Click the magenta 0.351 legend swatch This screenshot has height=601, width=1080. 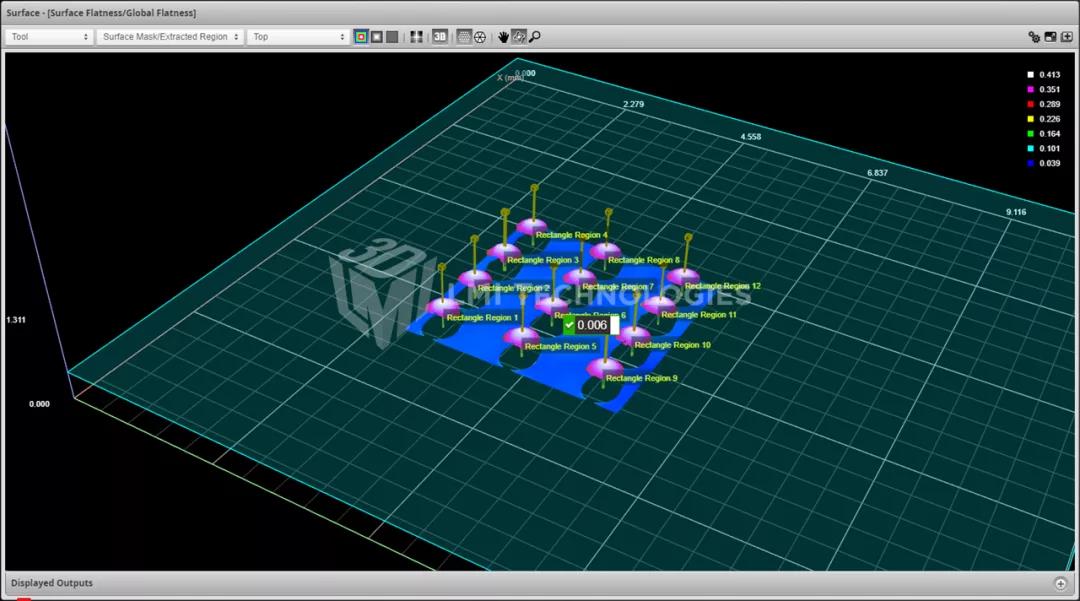tap(1030, 89)
